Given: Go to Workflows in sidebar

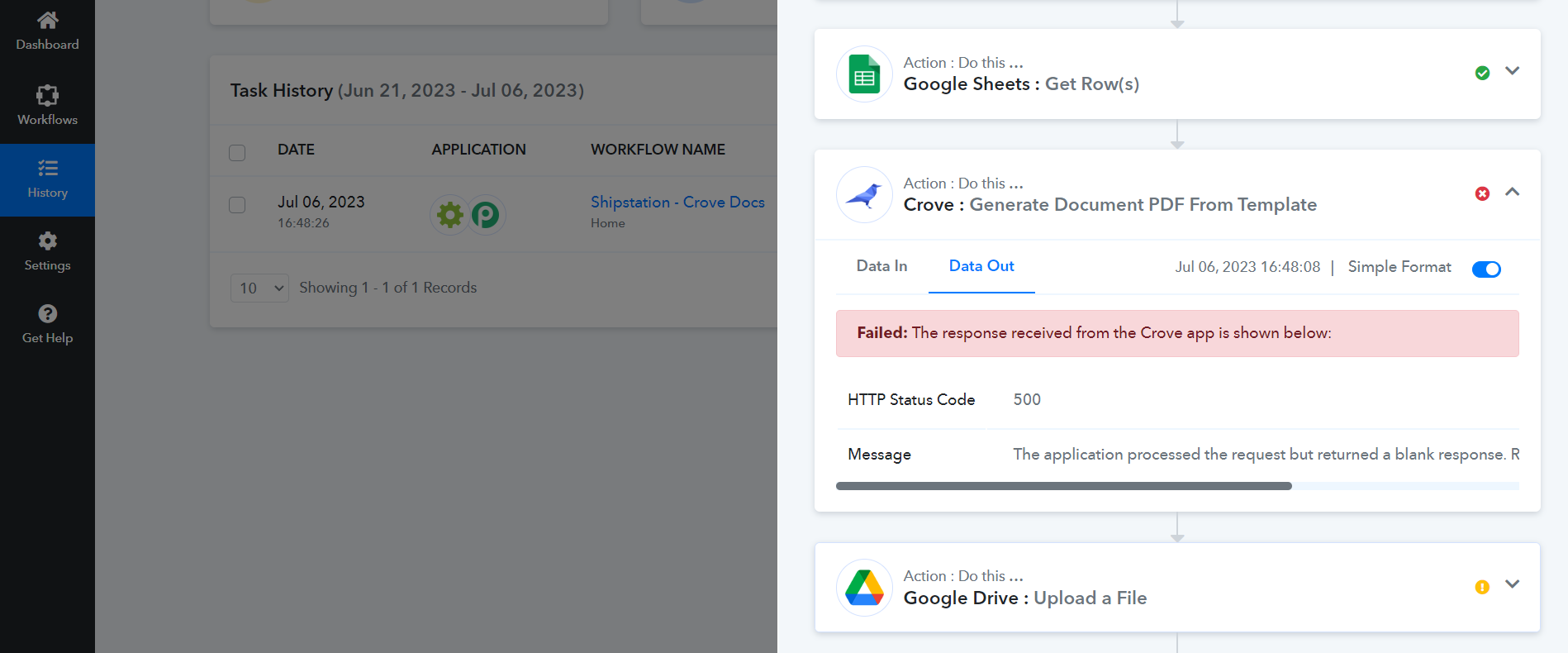Looking at the screenshot, I should tap(47, 106).
